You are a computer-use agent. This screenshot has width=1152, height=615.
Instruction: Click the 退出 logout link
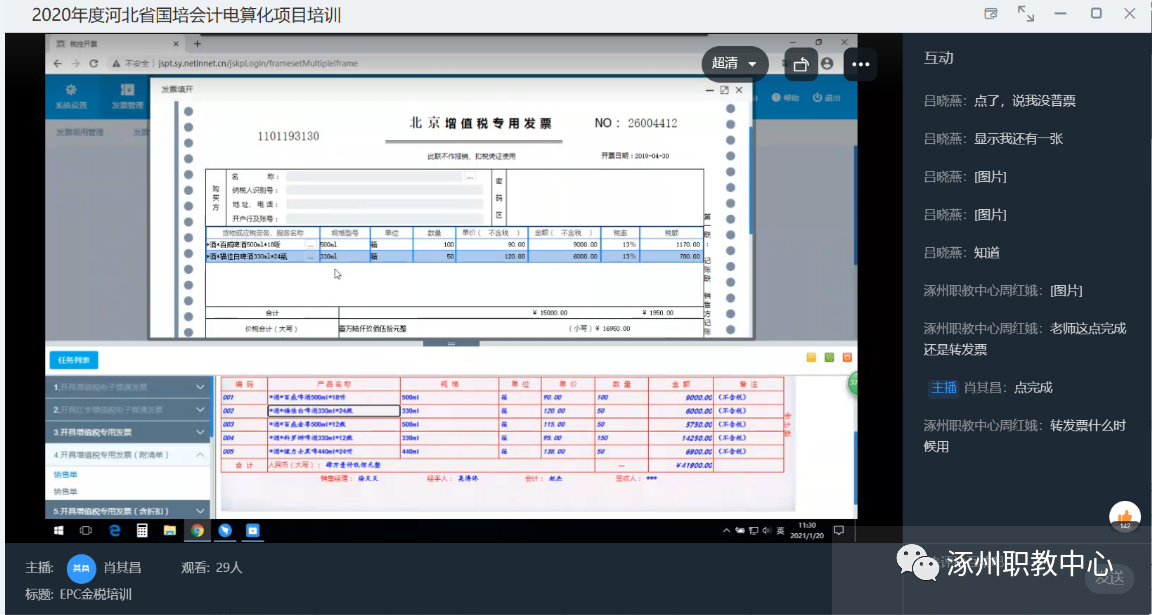827,98
